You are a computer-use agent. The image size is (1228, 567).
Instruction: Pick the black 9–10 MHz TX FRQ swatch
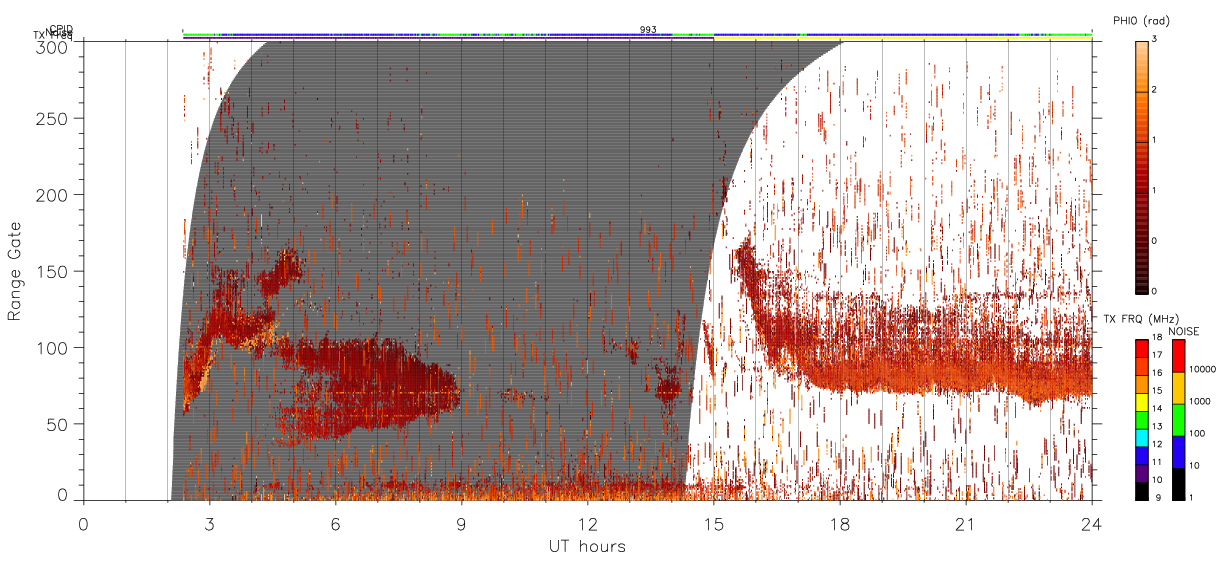tap(1142, 491)
